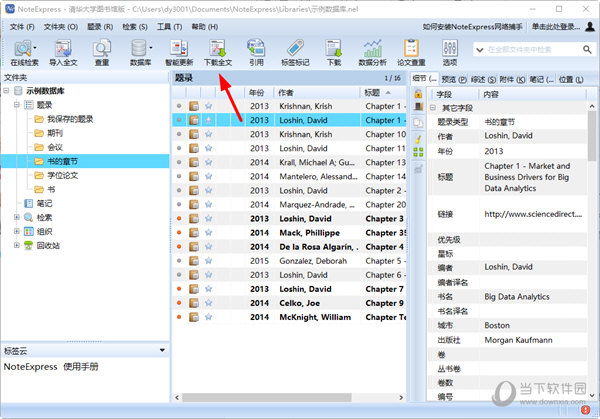Switch to the 附件 (K) tab
Viewport: 600px width, 419px height.
coord(512,79)
